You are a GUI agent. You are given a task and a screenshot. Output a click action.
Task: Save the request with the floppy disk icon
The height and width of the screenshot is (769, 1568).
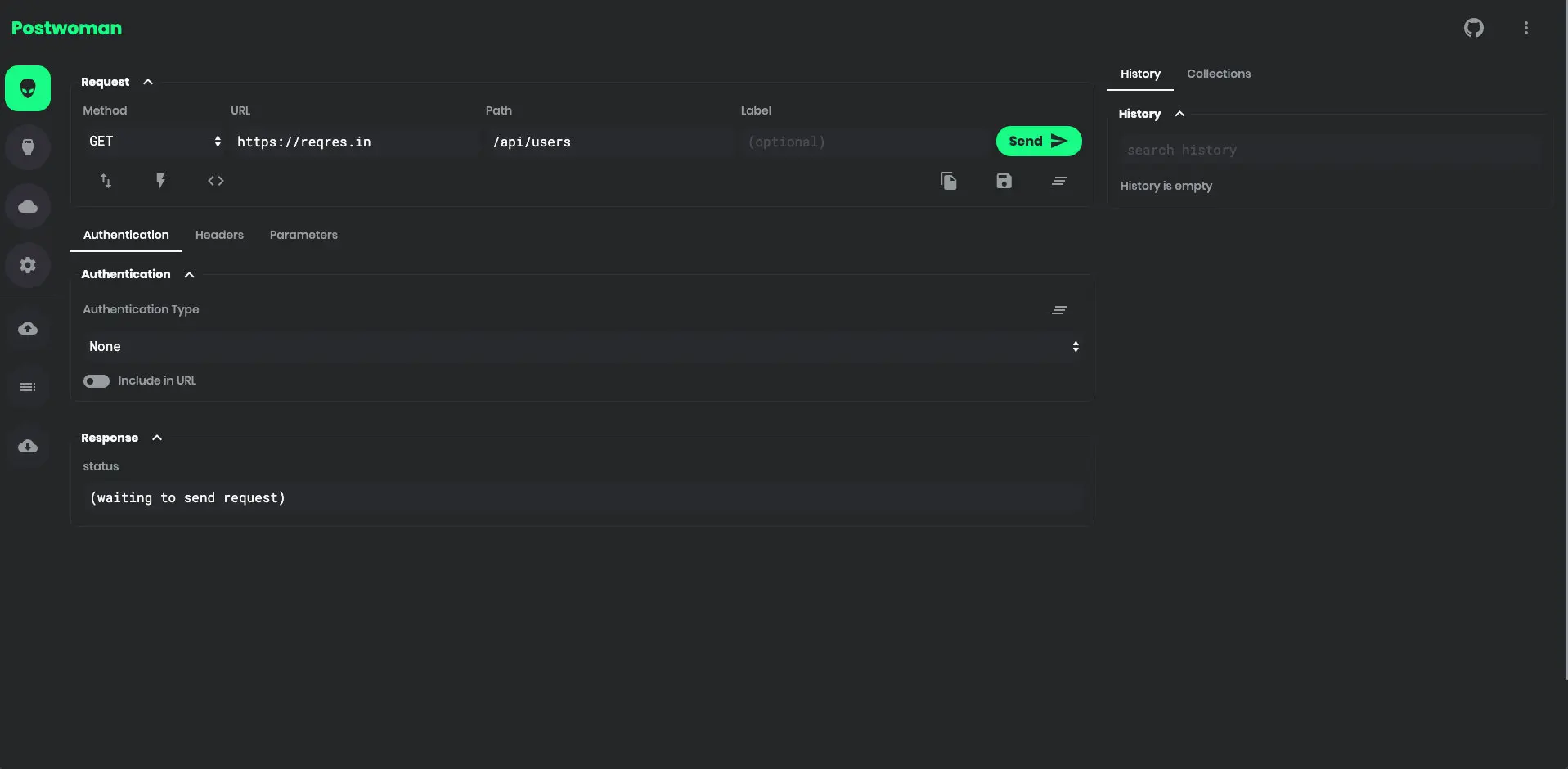pyautogui.click(x=1004, y=181)
